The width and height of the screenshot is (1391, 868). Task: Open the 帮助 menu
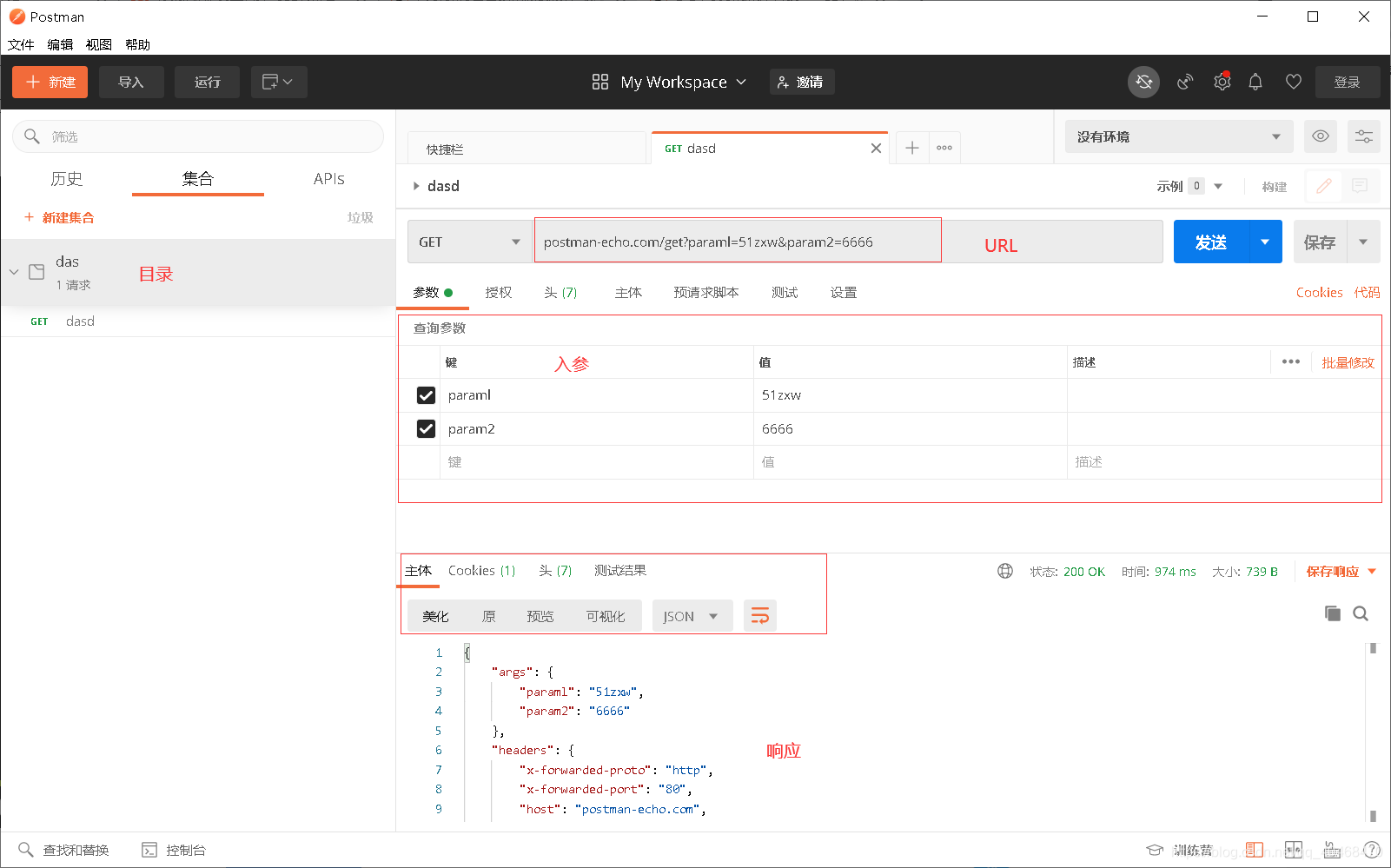click(138, 44)
